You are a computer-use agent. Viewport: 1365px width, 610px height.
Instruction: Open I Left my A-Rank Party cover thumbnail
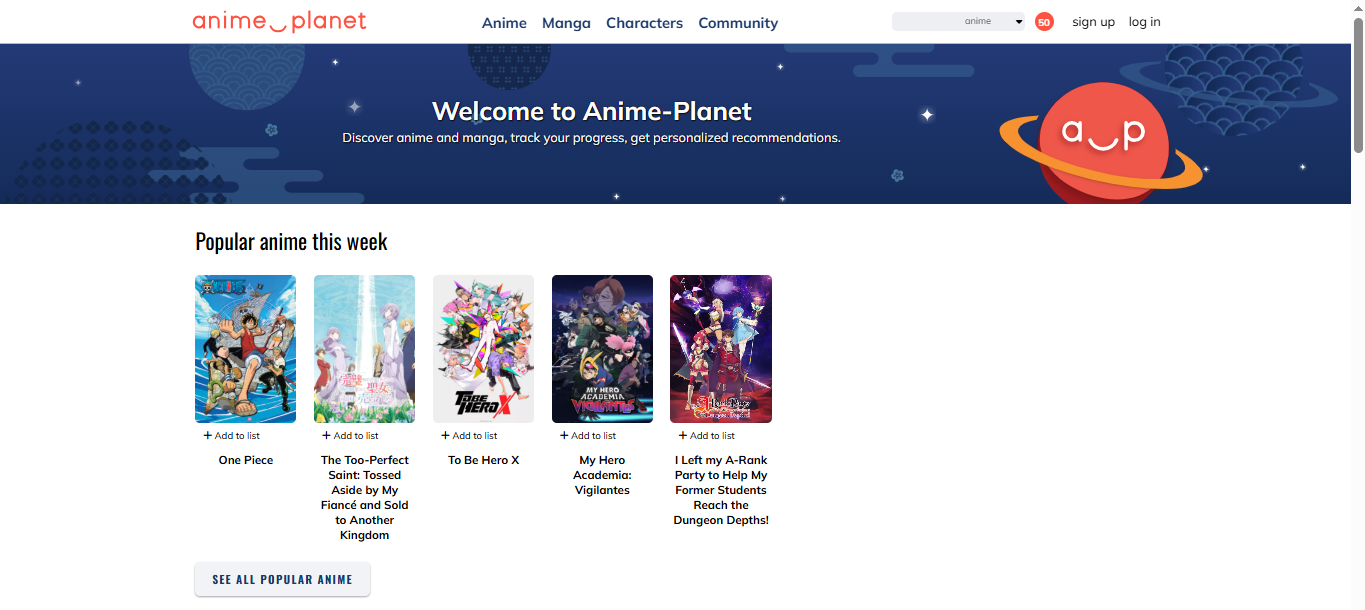[721, 349]
